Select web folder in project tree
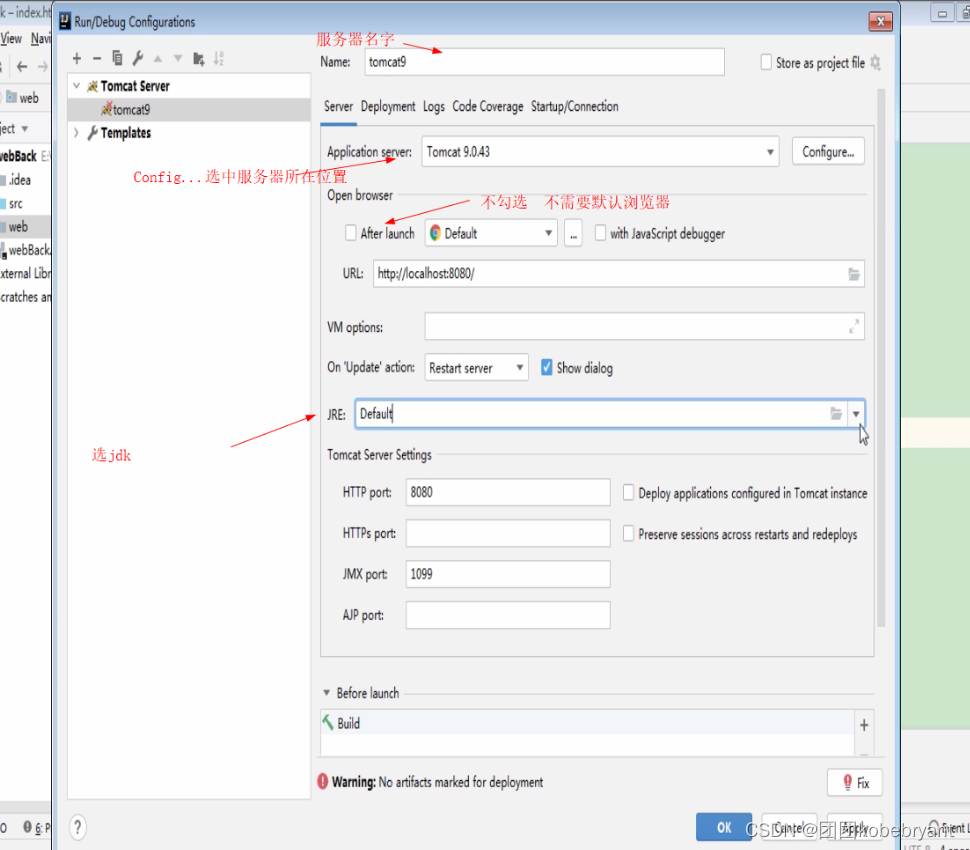The image size is (970, 850). point(18,227)
